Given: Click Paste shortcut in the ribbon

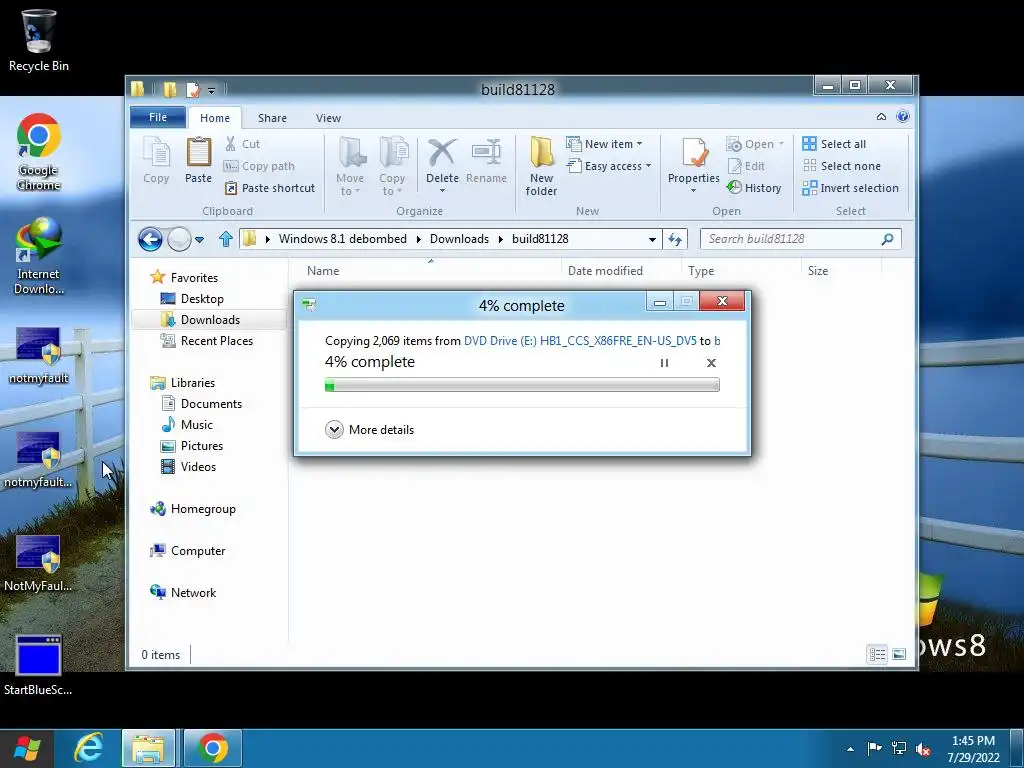Looking at the screenshot, I should point(270,188).
